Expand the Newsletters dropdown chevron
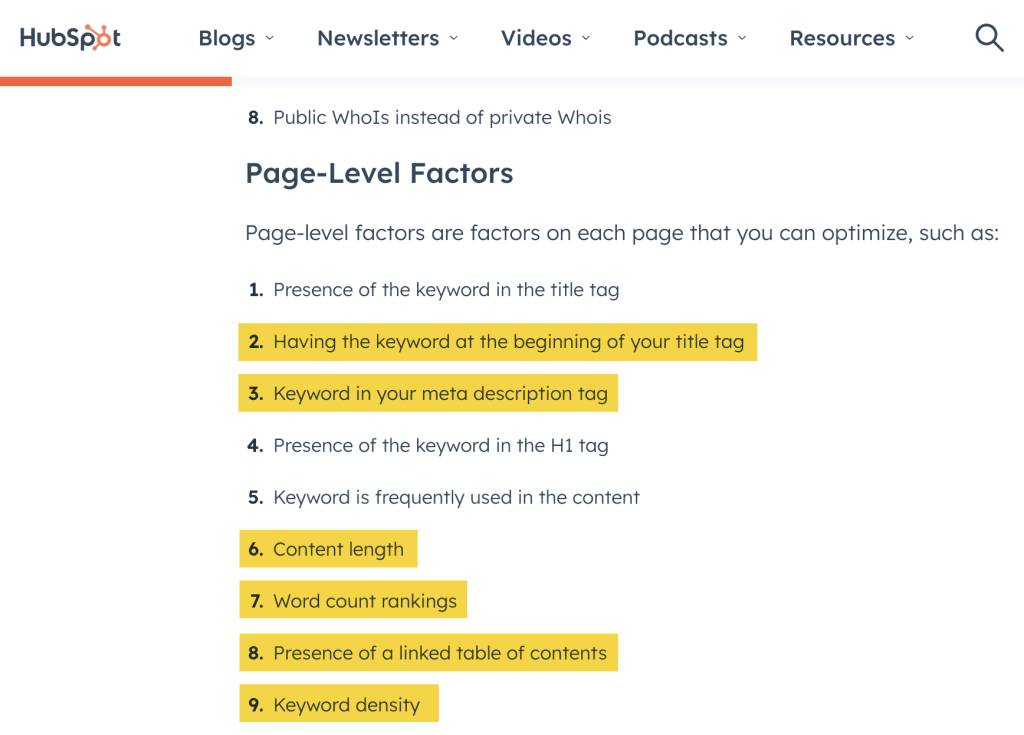 (x=455, y=39)
